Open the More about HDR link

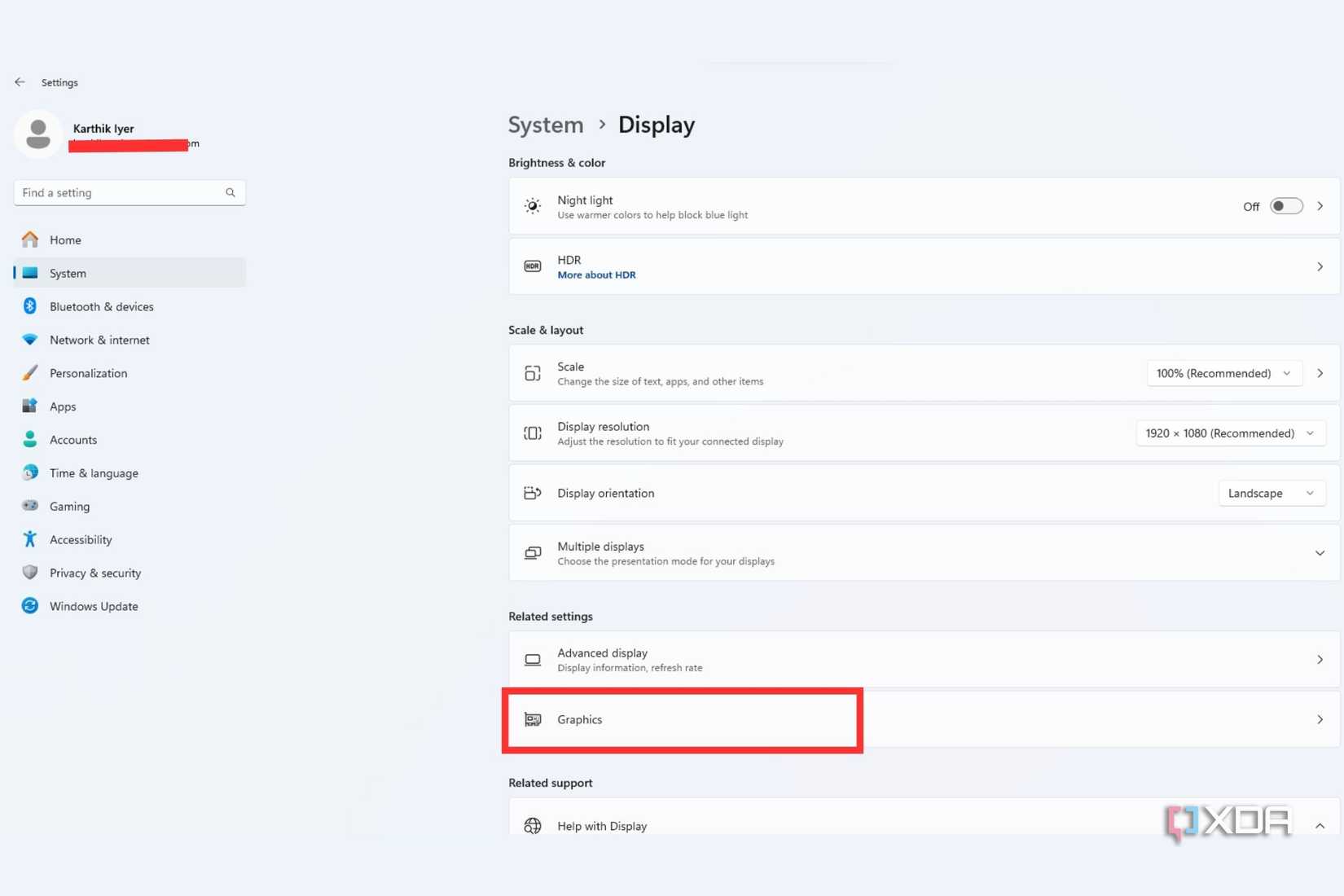click(596, 275)
